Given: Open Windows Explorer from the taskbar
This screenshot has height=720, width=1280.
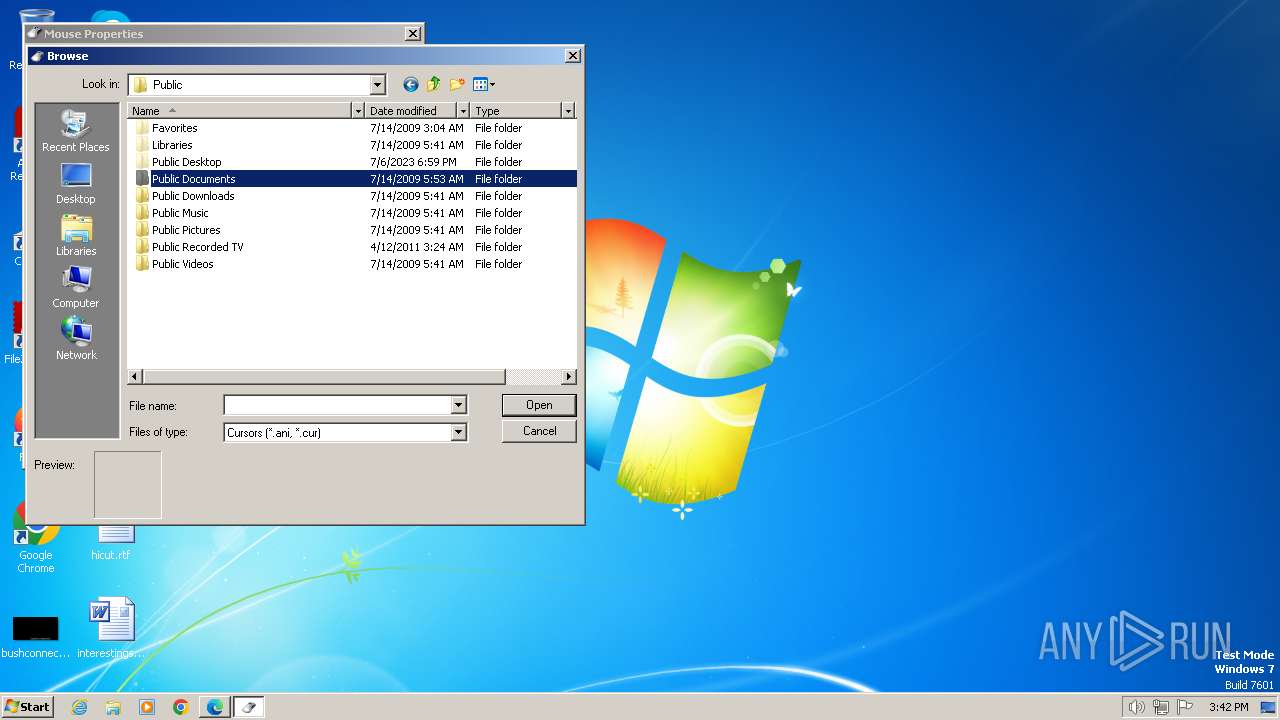Looking at the screenshot, I should [x=113, y=707].
